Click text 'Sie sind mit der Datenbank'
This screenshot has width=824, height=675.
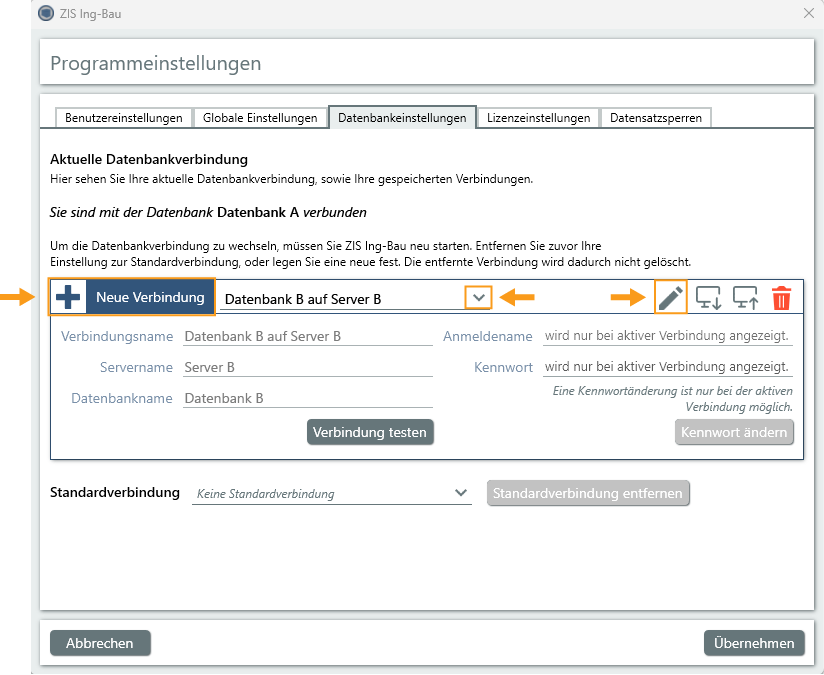131,212
